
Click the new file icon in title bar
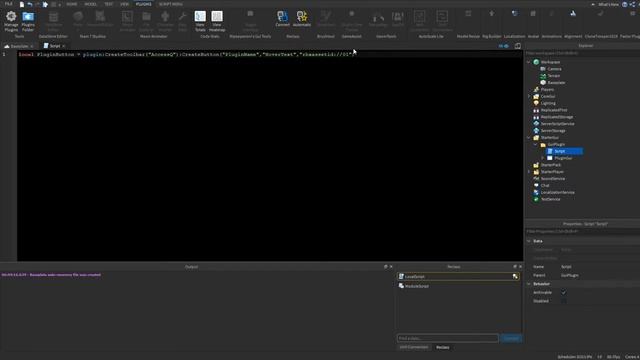click(22, 4)
